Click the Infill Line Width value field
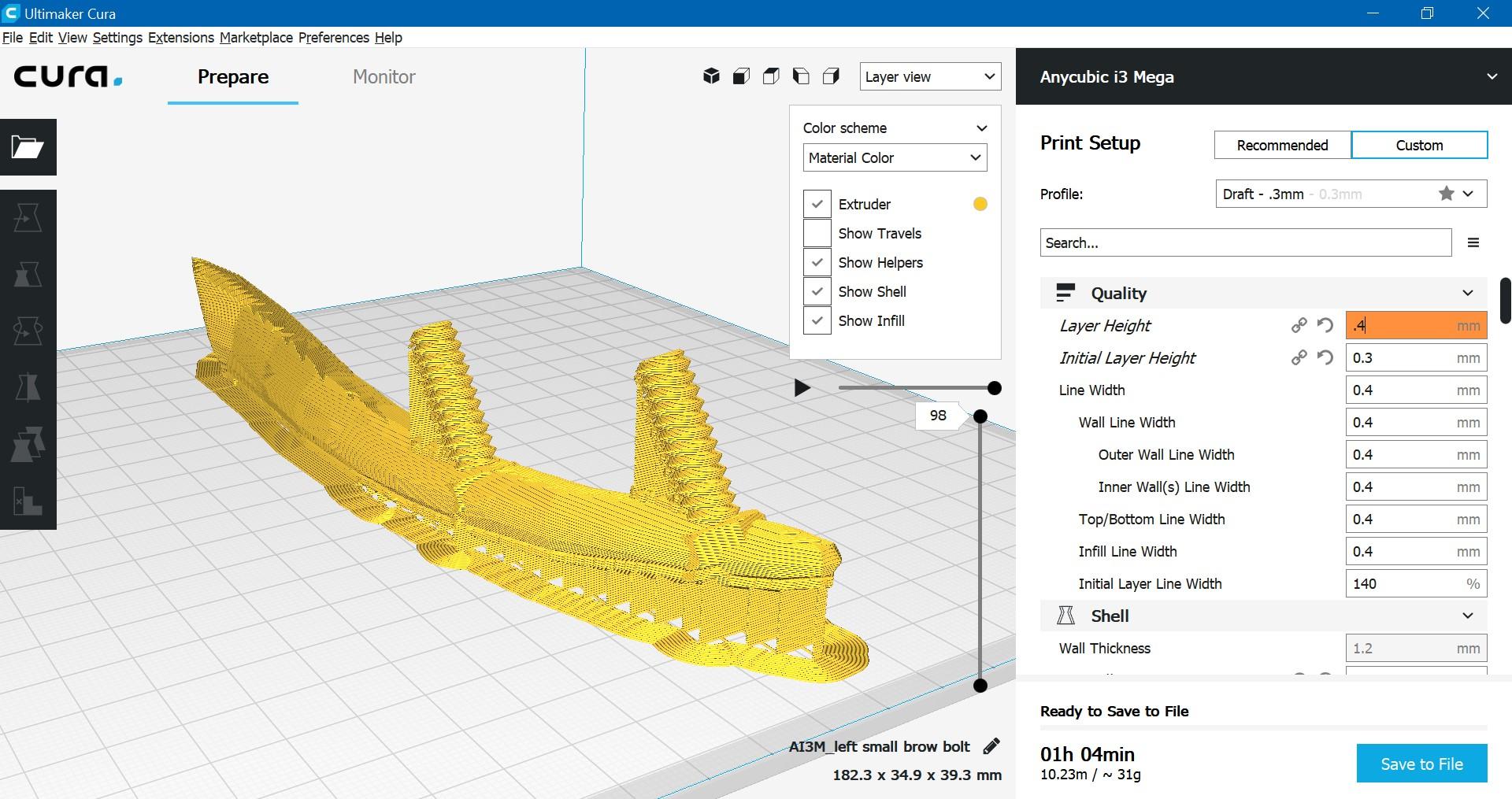 coord(1416,551)
